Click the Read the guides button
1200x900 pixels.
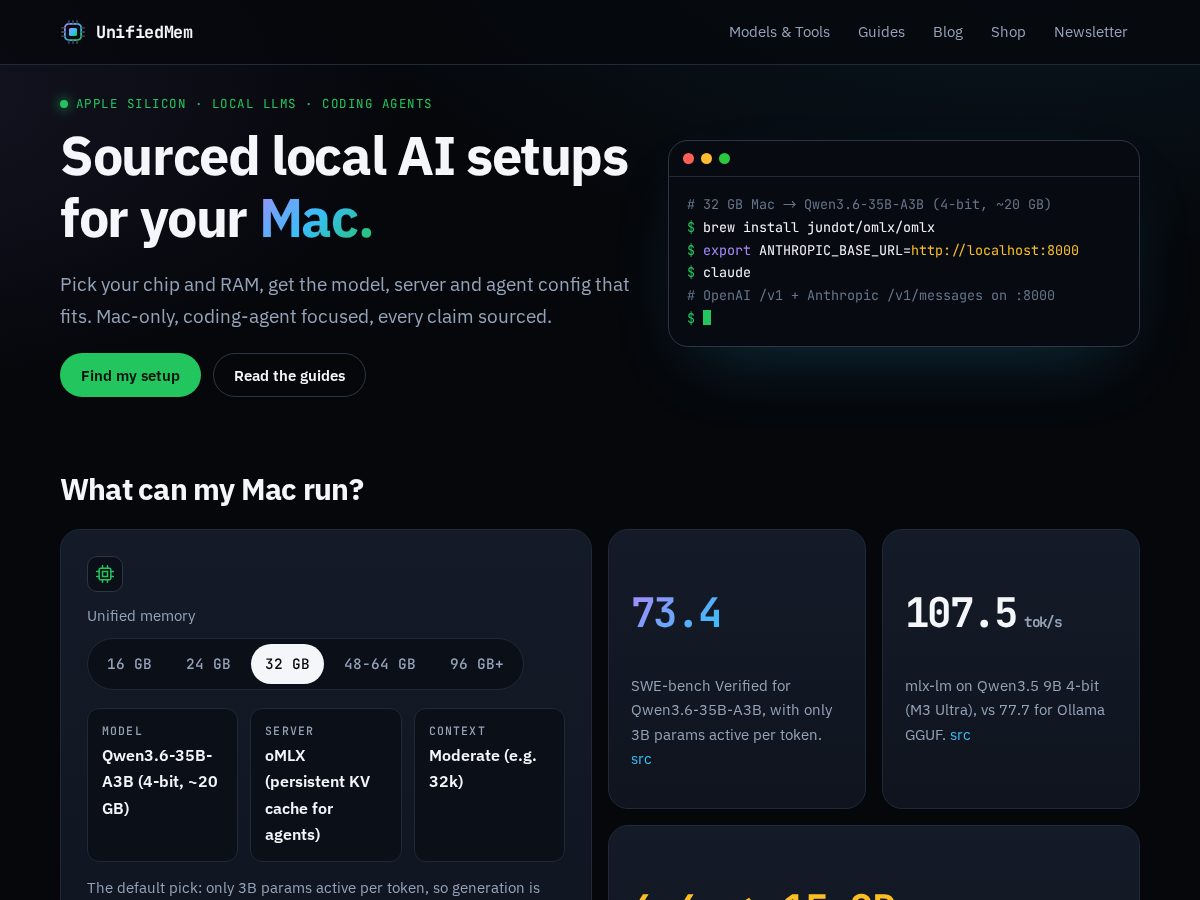coord(289,375)
